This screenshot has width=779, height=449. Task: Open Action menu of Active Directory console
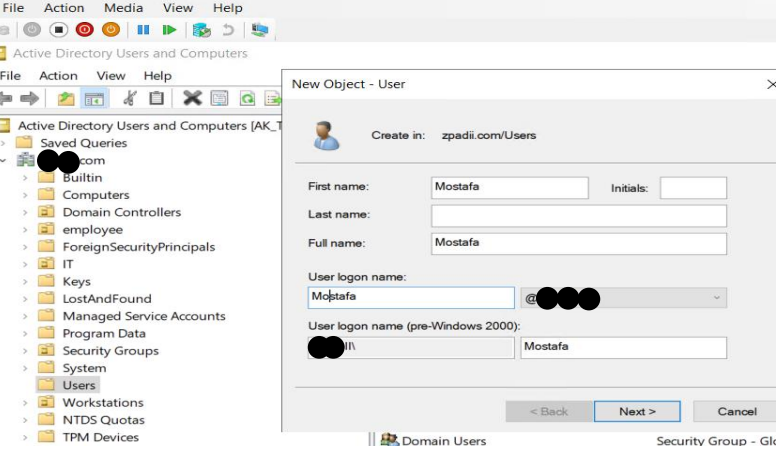tap(59, 75)
